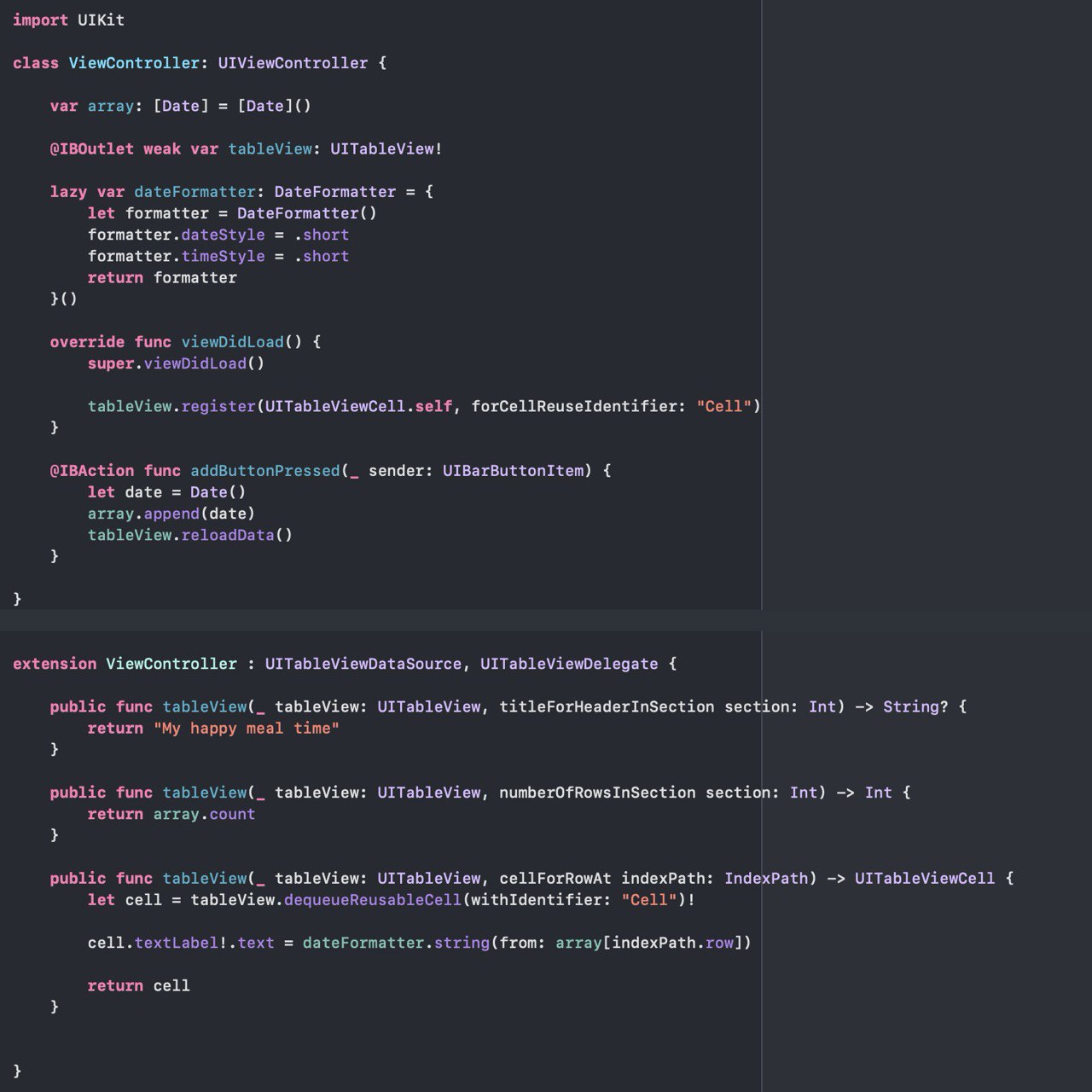Click the 'super.viewDidLoad()' line
Image resolution: width=1092 pixels, height=1092 pixels.
pyautogui.click(x=176, y=363)
